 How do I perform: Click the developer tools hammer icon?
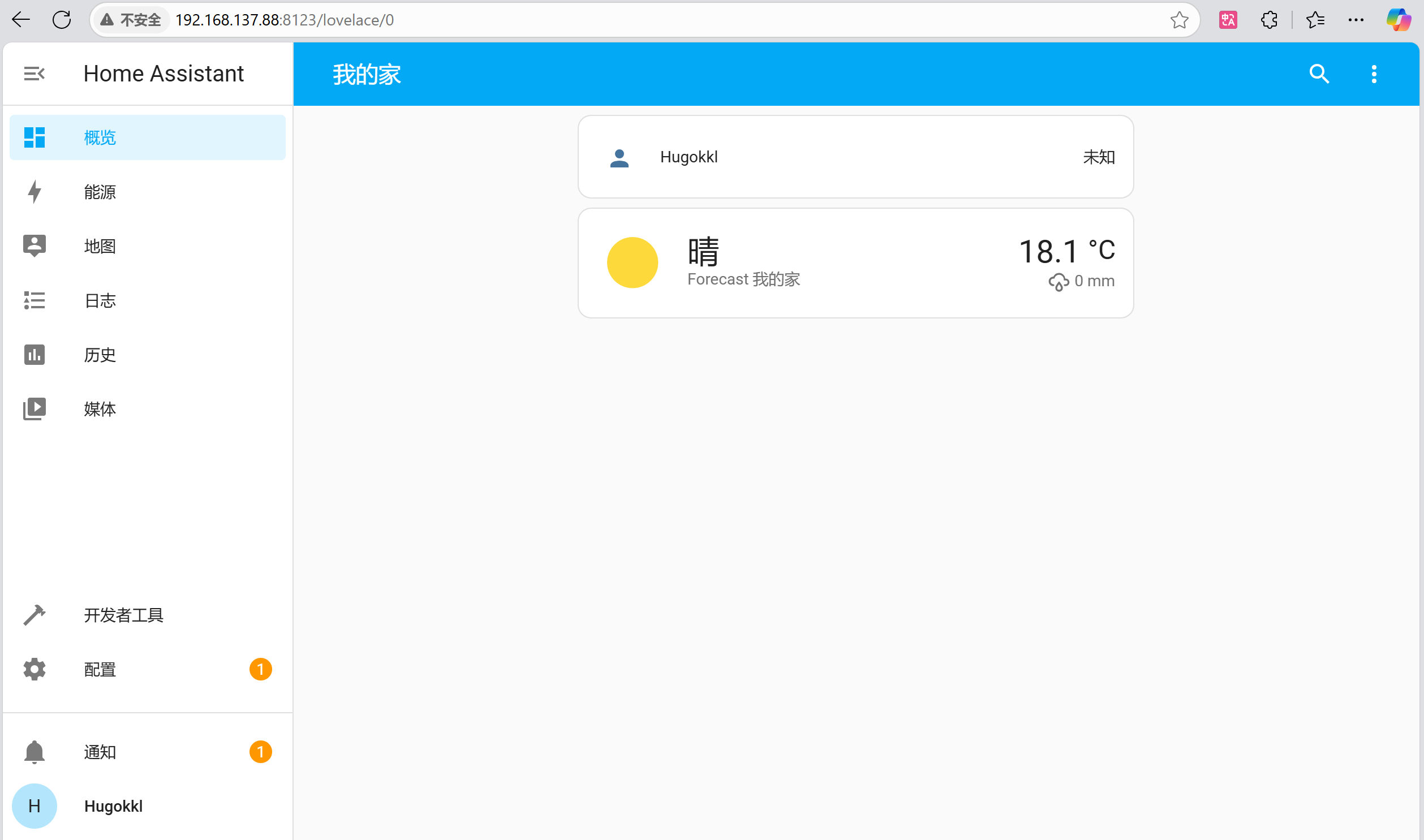tap(35, 615)
